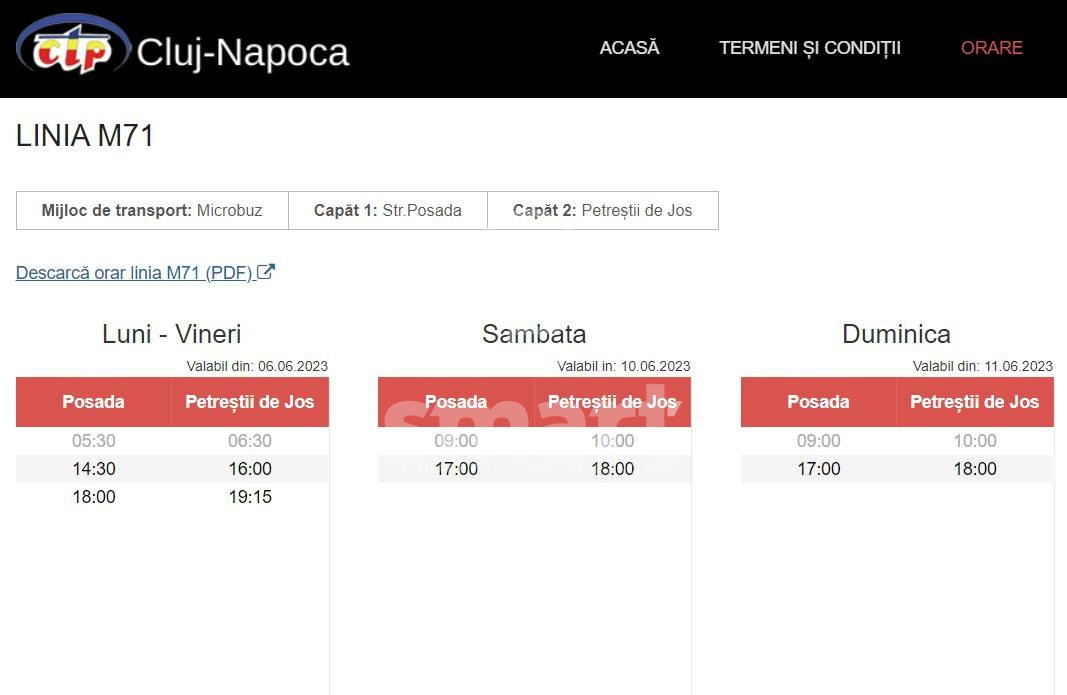Click the LINIA M71 heading
This screenshot has width=1067, height=695.
click(85, 136)
